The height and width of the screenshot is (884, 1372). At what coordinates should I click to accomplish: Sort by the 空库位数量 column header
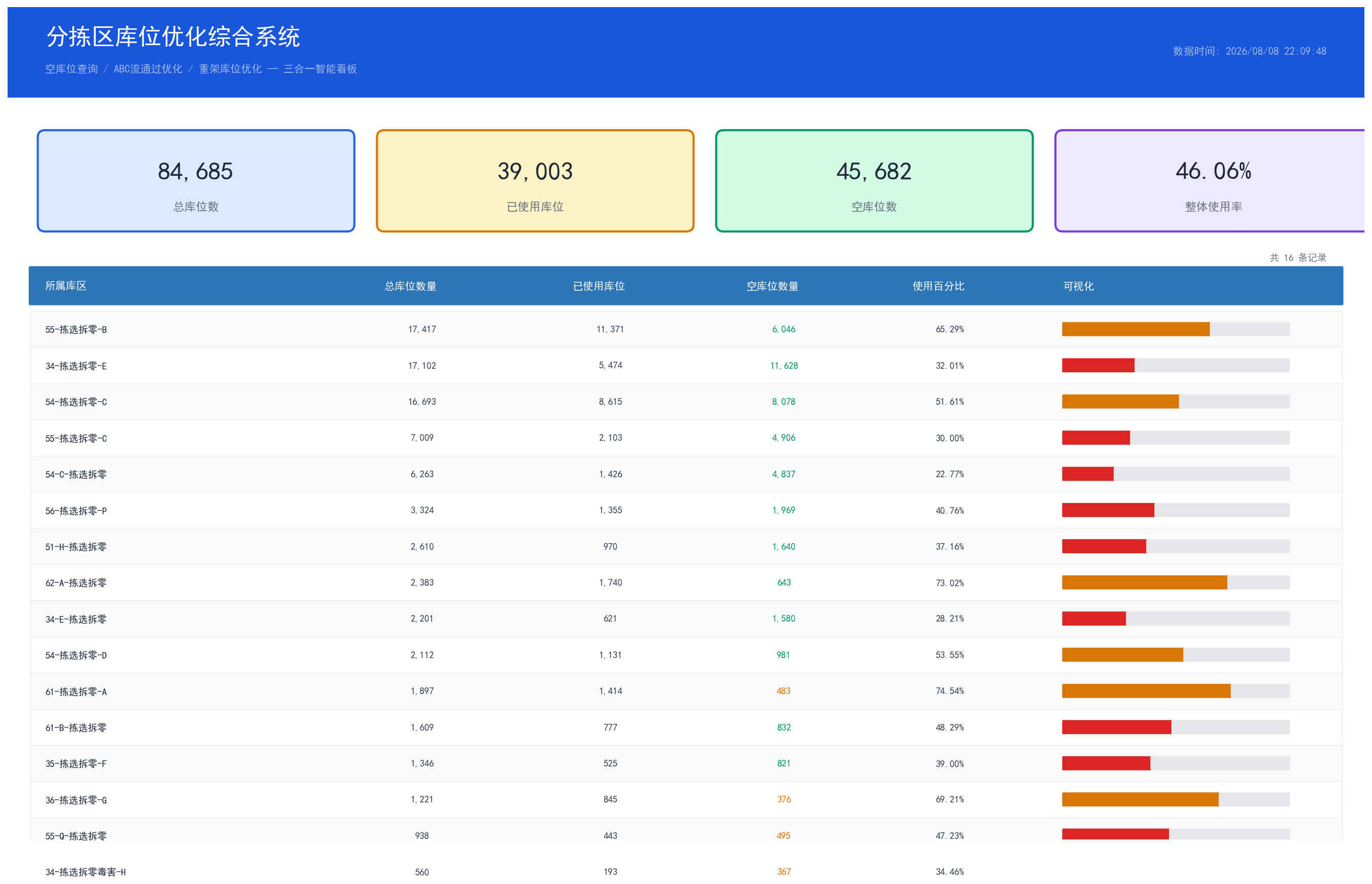click(x=772, y=286)
